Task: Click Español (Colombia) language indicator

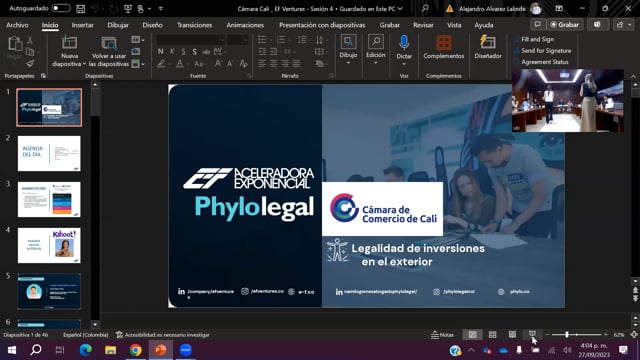Action: point(86,335)
